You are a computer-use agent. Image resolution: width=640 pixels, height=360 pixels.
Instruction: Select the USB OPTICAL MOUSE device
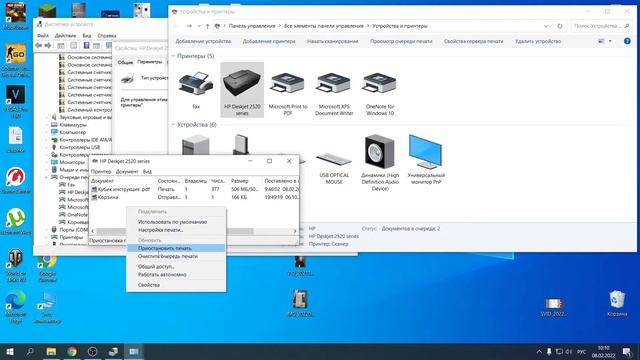click(x=334, y=167)
